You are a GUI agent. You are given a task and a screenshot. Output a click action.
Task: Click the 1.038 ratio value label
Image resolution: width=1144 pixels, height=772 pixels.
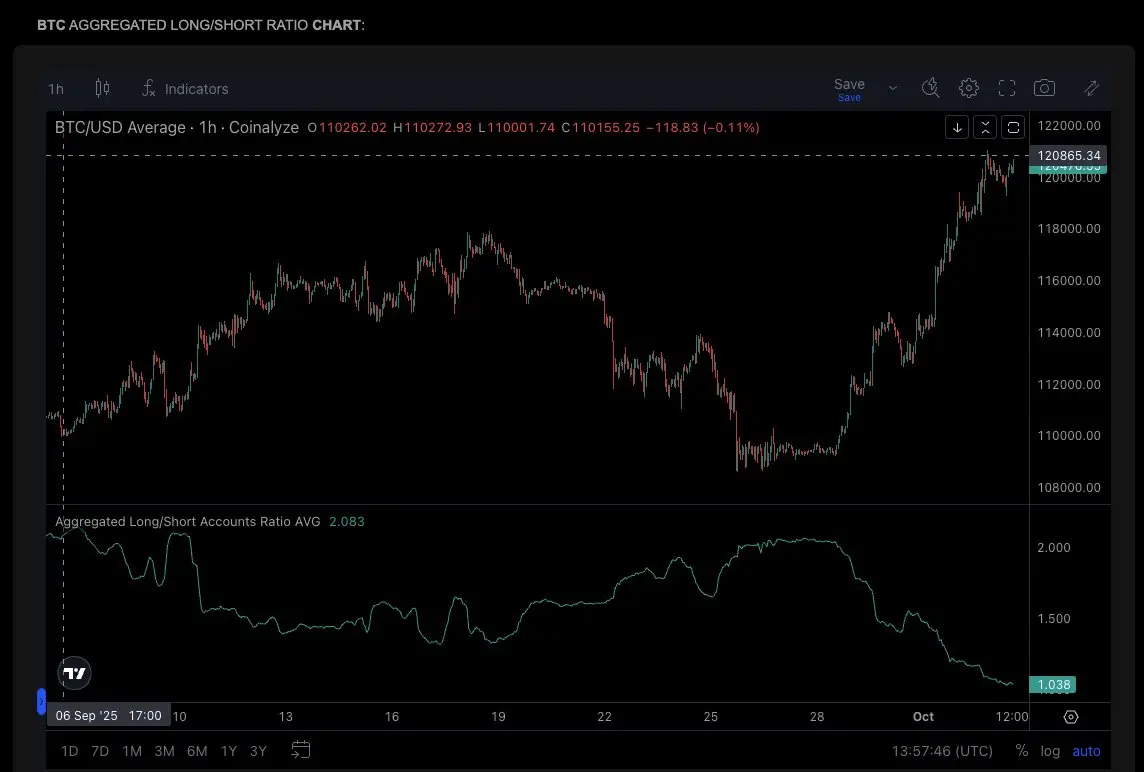[1053, 684]
